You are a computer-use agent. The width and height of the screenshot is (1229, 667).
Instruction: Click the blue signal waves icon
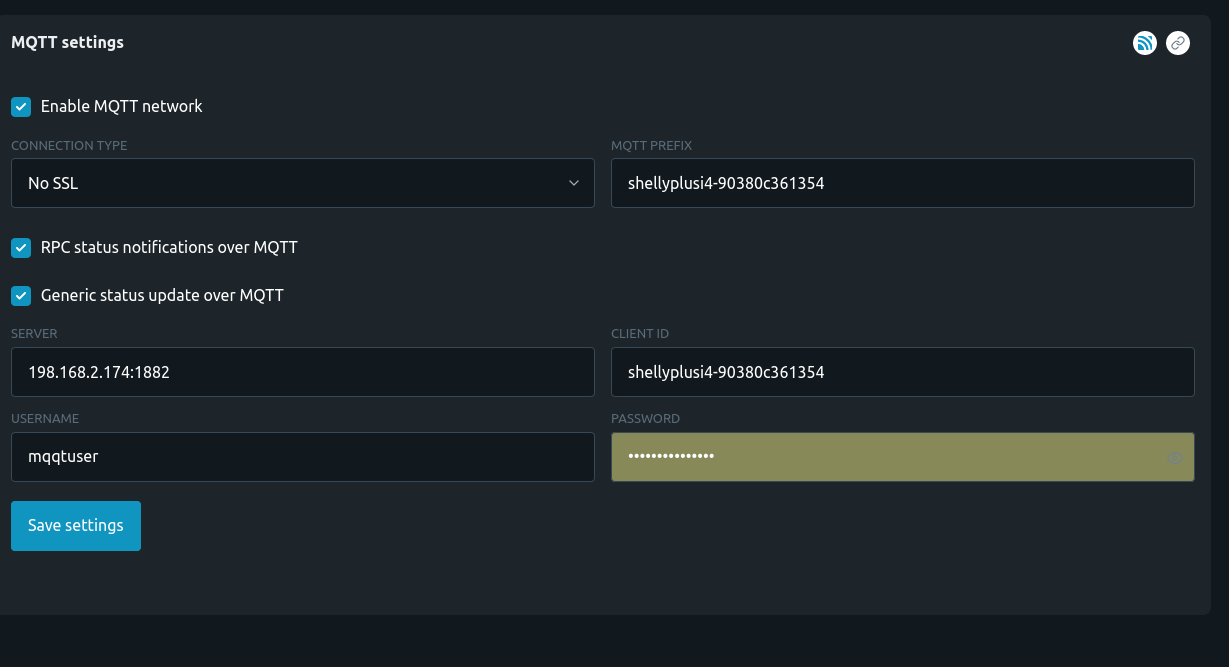click(x=1145, y=43)
